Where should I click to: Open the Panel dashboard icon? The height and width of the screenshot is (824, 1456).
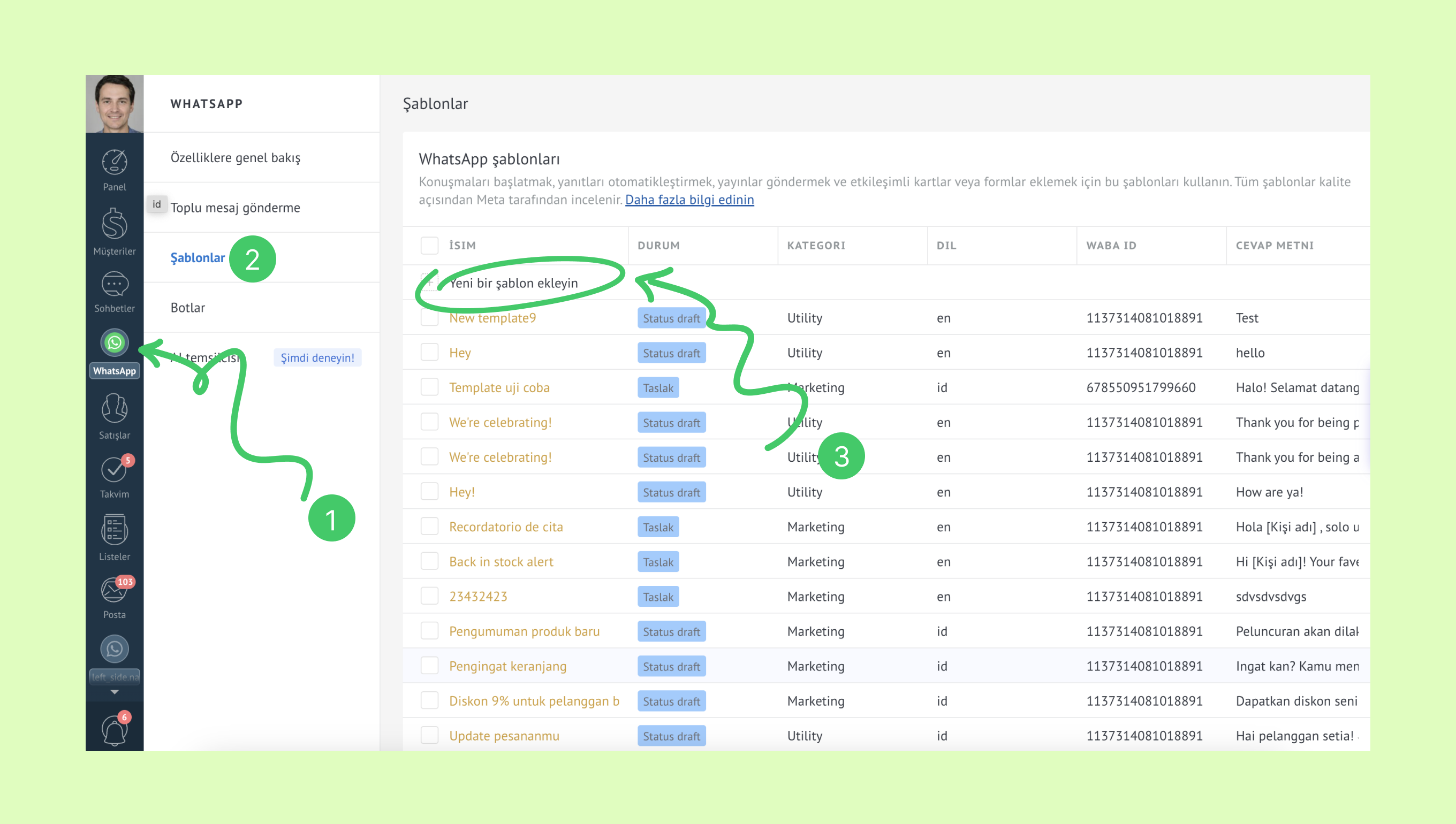(x=115, y=163)
